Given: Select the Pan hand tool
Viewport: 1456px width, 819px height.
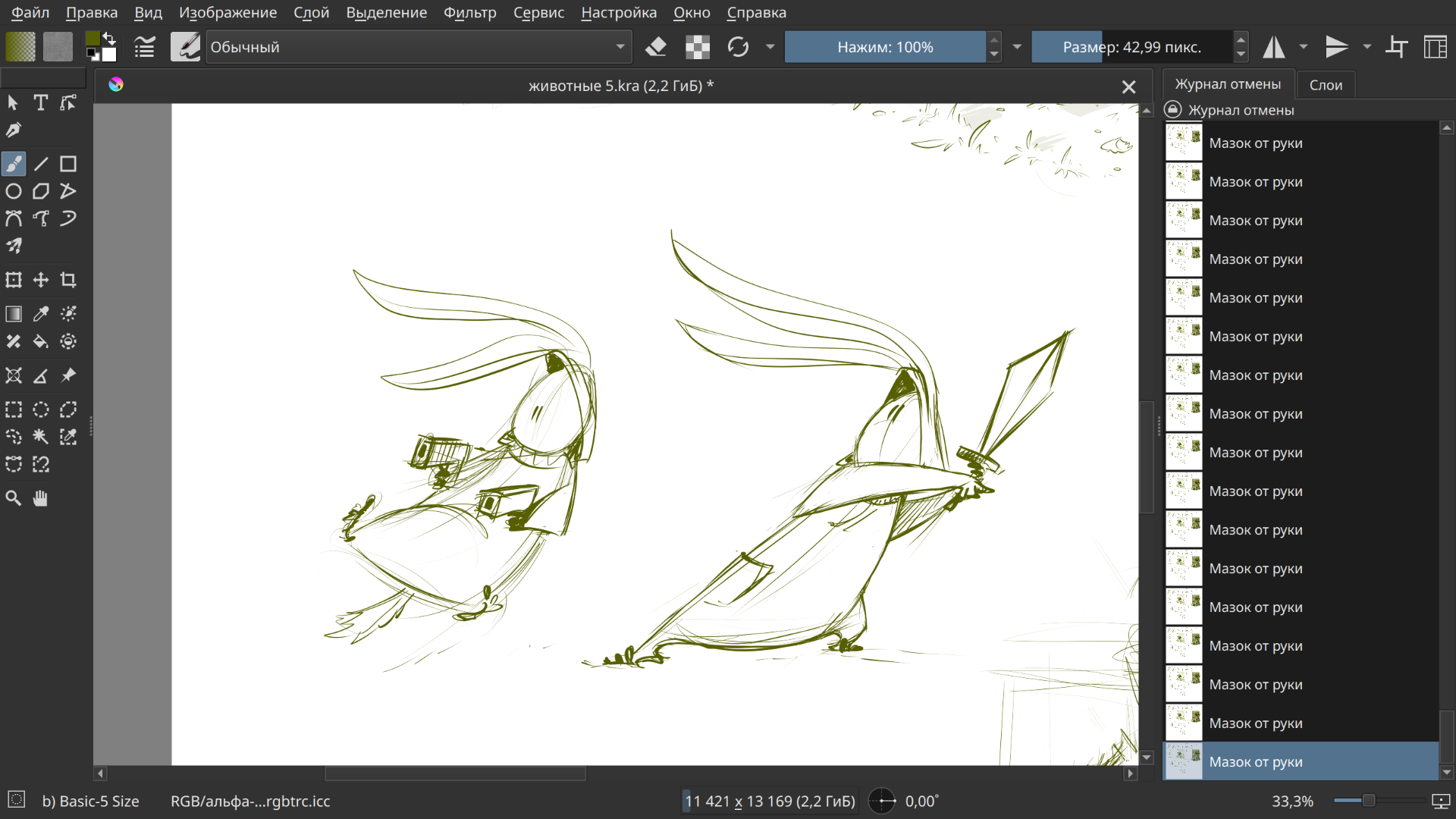Looking at the screenshot, I should click(41, 498).
